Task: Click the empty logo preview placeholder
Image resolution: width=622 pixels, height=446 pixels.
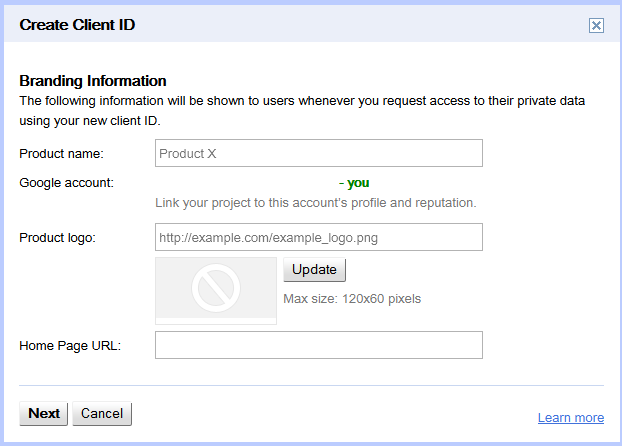Action: coord(216,290)
